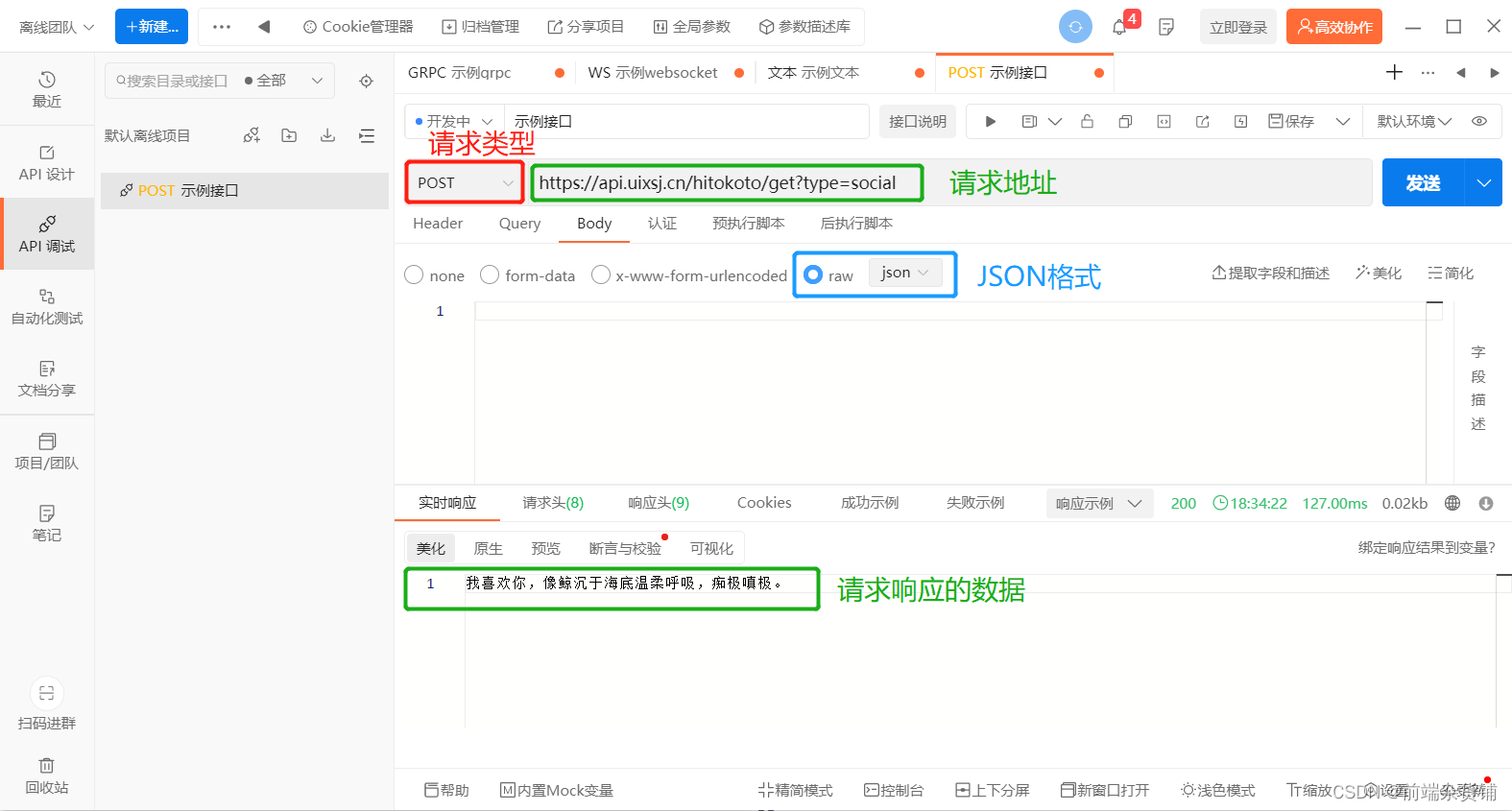The image size is (1512, 811).
Task: Click the locate target icon beside search
Action: tap(366, 82)
